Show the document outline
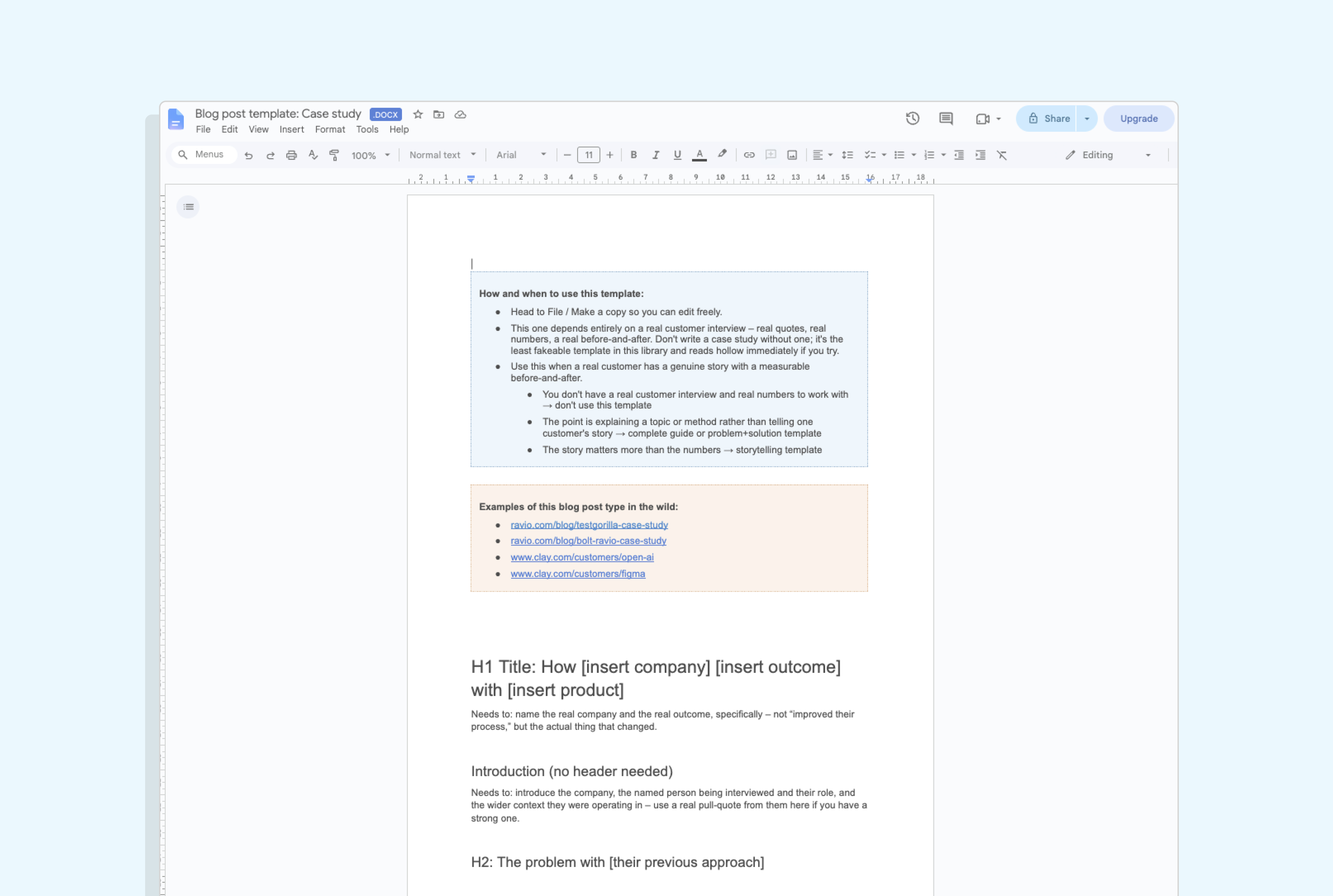This screenshot has height=896, width=1333. point(188,207)
